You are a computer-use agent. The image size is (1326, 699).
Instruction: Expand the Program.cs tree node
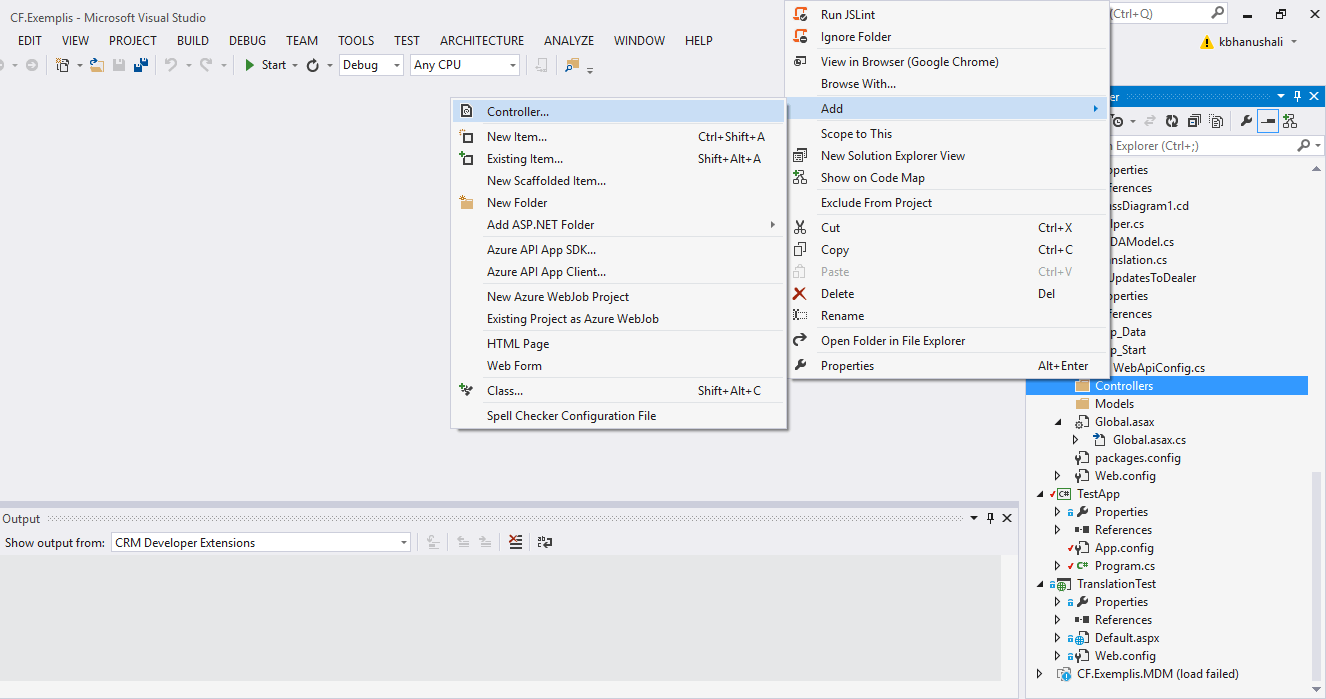(1058, 566)
